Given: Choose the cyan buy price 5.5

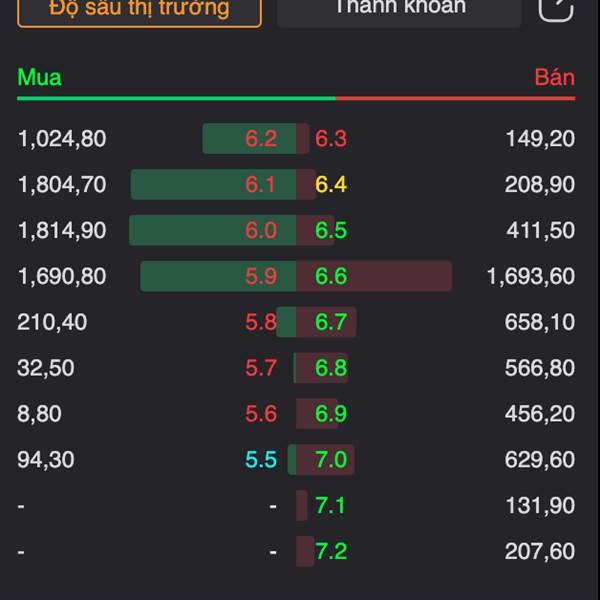Looking at the screenshot, I should click(261, 460).
